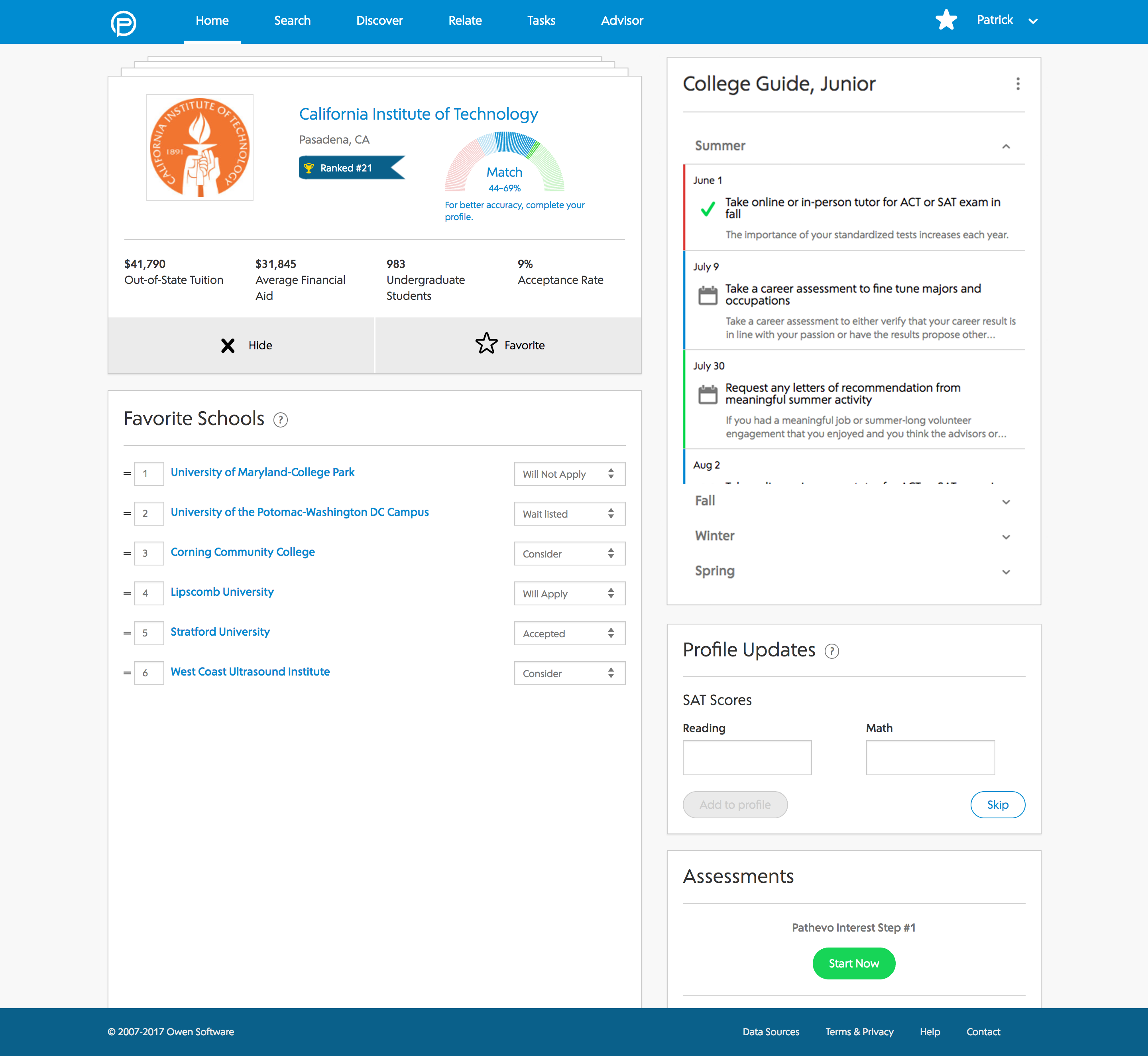Click the Add to profile button
This screenshot has width=1148, height=1056.
coord(735,805)
